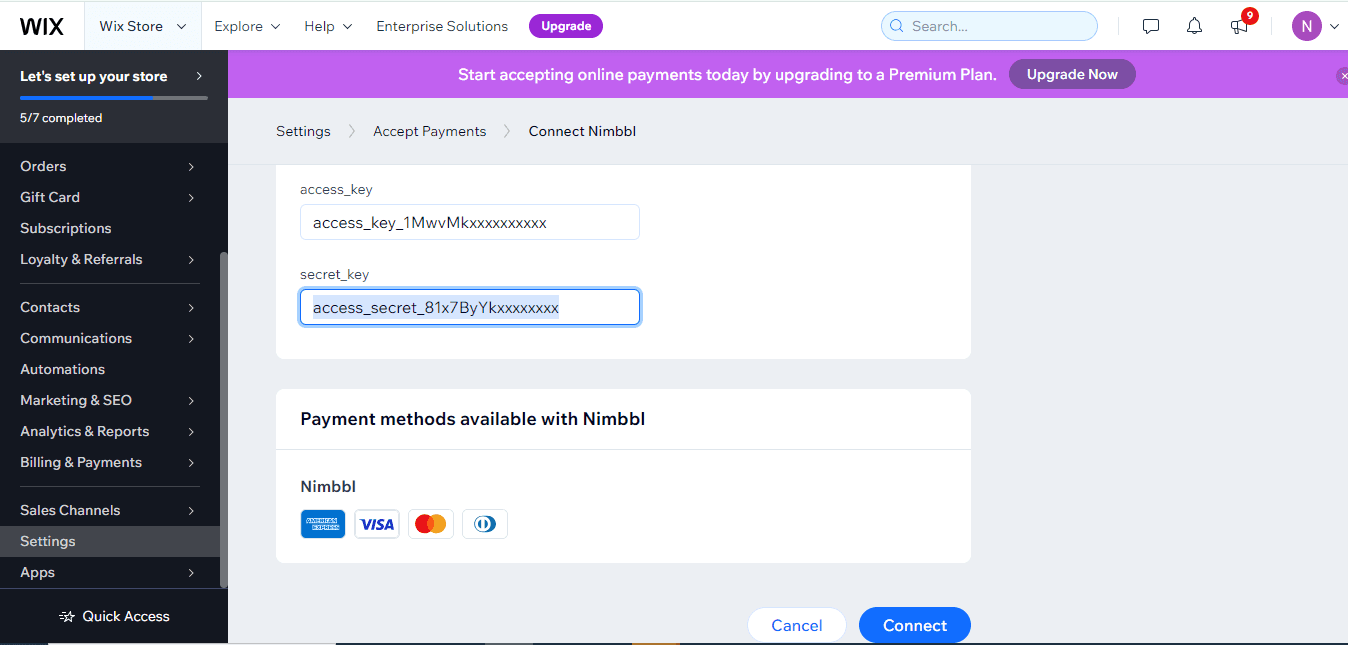Expand Contacts in the sidebar
Screen dimensions: 1348x645
point(110,307)
